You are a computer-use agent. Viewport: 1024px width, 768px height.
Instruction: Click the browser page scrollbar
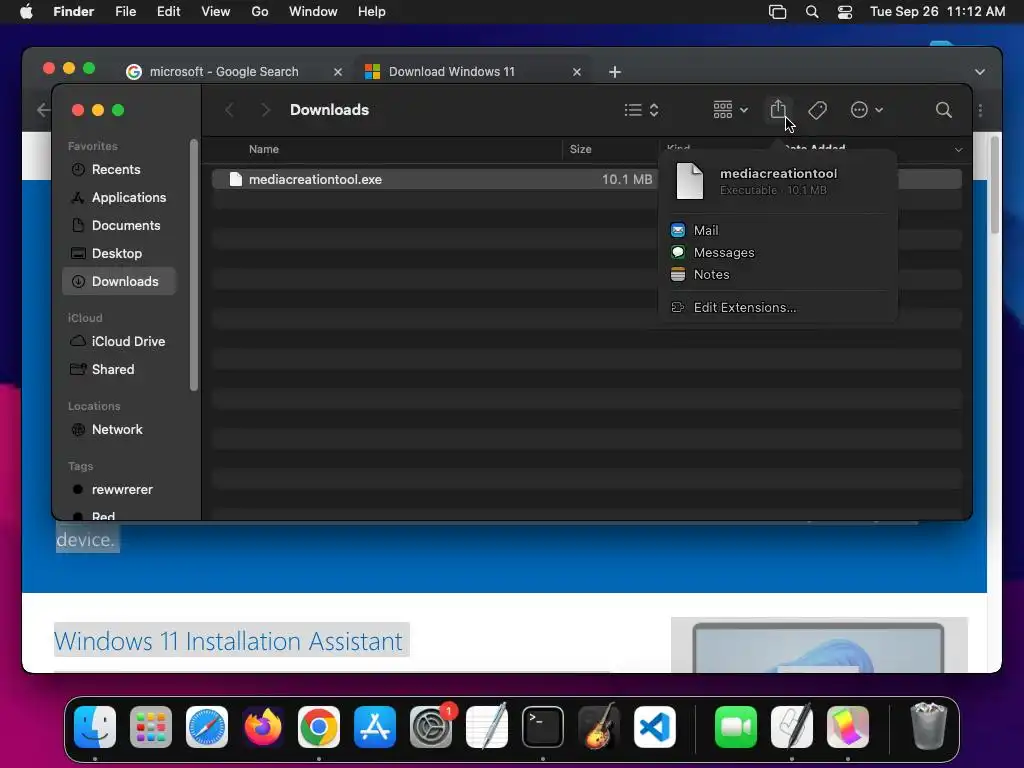[x=995, y=184]
